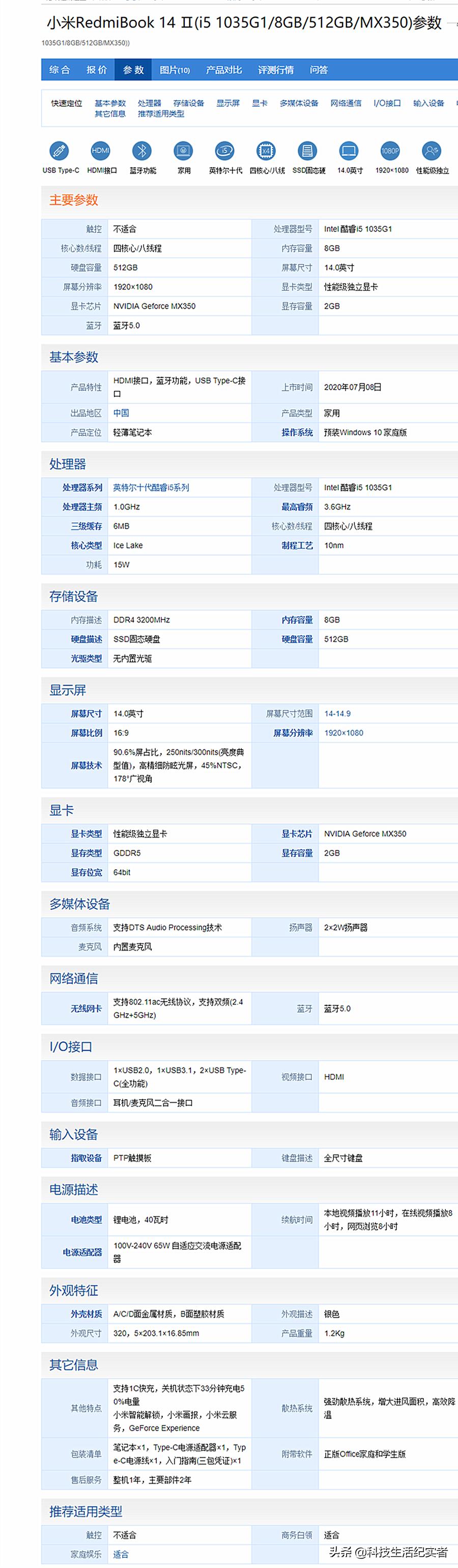Click the page title 小米RedmiBook 14 Ⅱ参数
The image size is (458, 1568).
[244, 23]
